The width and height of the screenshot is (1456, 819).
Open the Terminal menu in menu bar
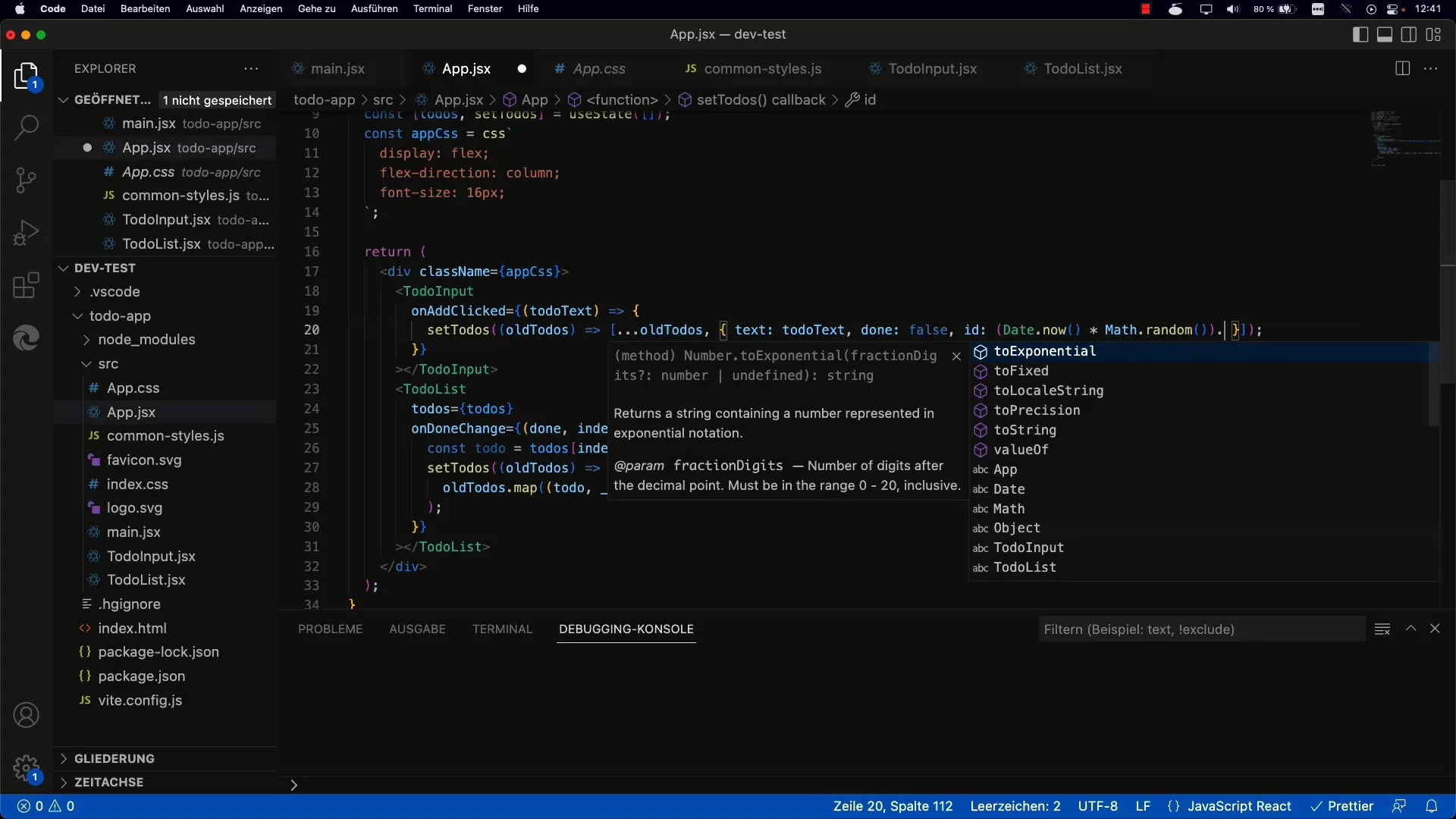tap(432, 8)
